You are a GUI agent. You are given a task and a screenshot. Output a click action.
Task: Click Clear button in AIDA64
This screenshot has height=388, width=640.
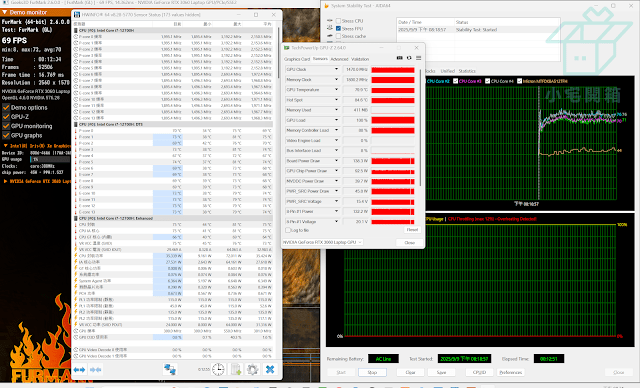pyautogui.click(x=410, y=372)
